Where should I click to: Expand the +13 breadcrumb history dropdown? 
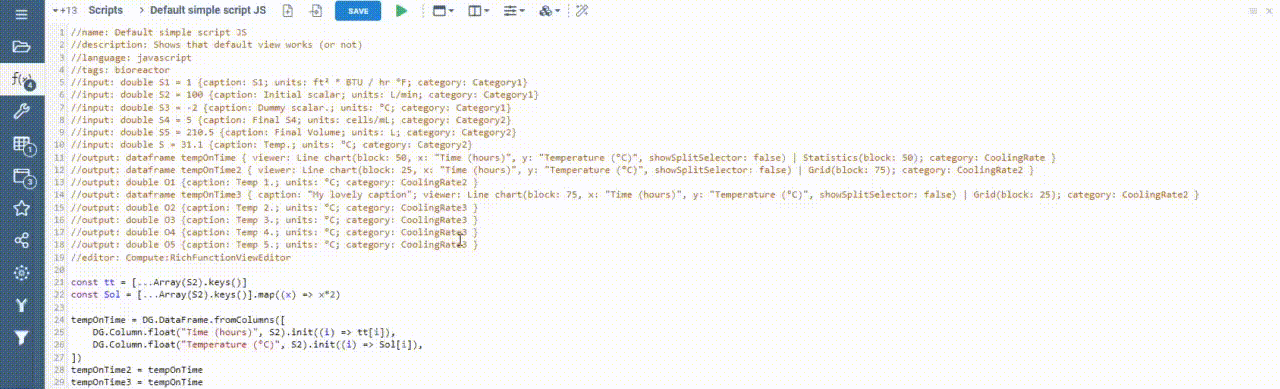(x=65, y=10)
